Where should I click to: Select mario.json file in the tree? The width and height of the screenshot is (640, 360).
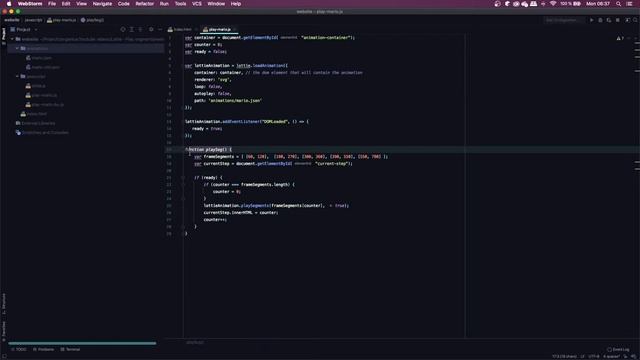pyautogui.click(x=39, y=58)
